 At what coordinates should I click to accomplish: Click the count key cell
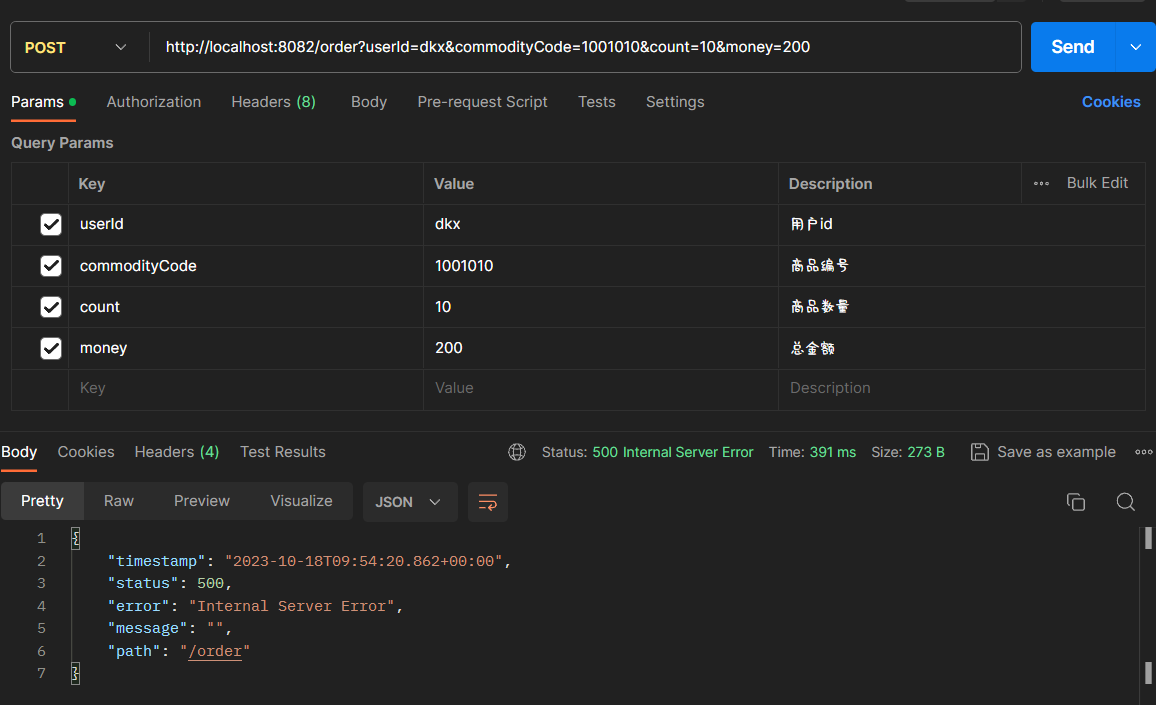246,307
